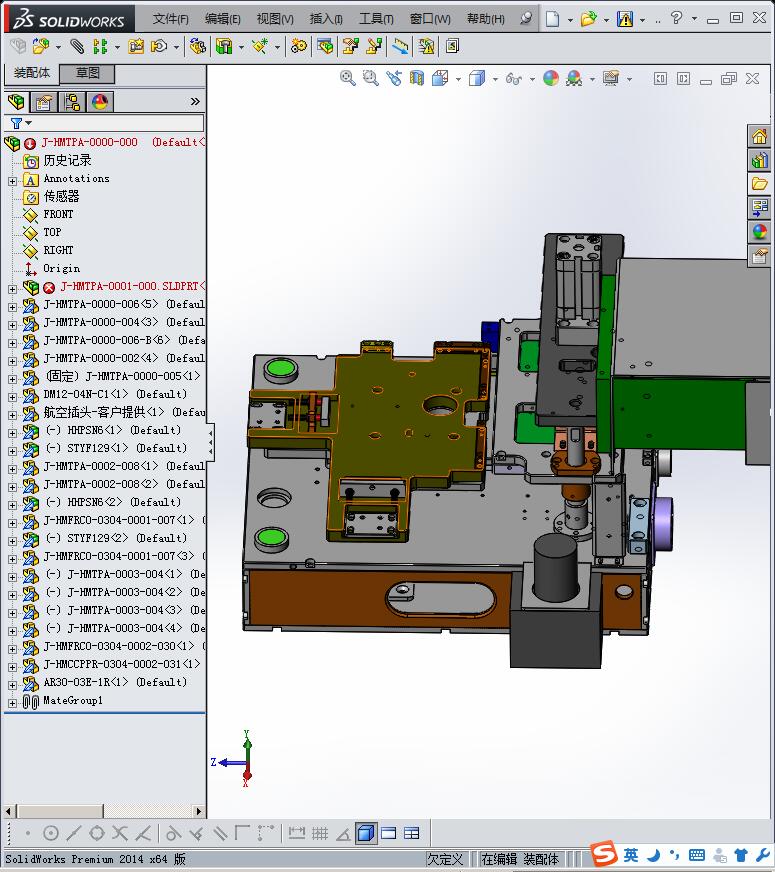Screen dimensions: 775x872
Task: Open the 插入(I) menu
Action: (x=326, y=19)
